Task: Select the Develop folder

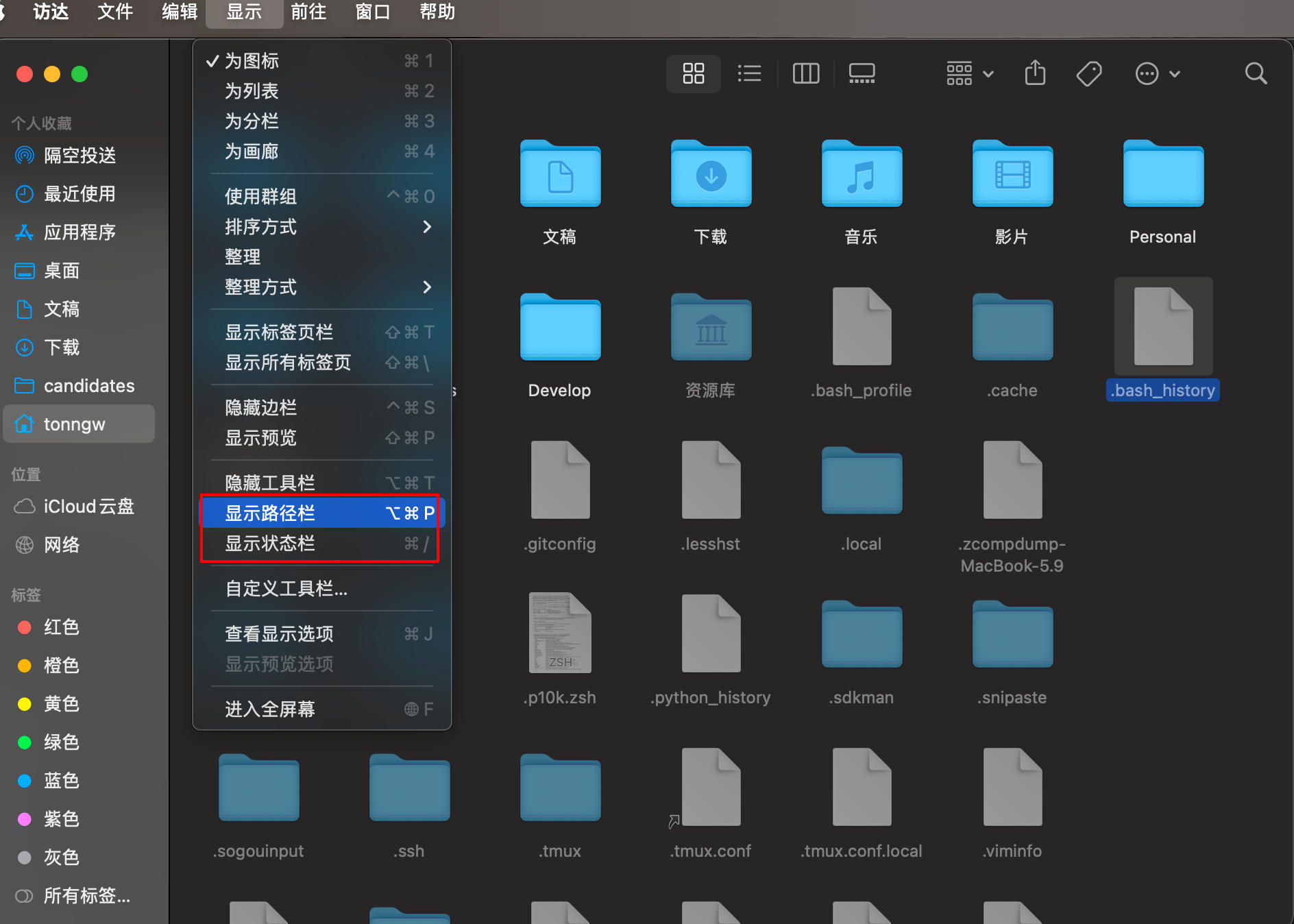Action: point(560,328)
